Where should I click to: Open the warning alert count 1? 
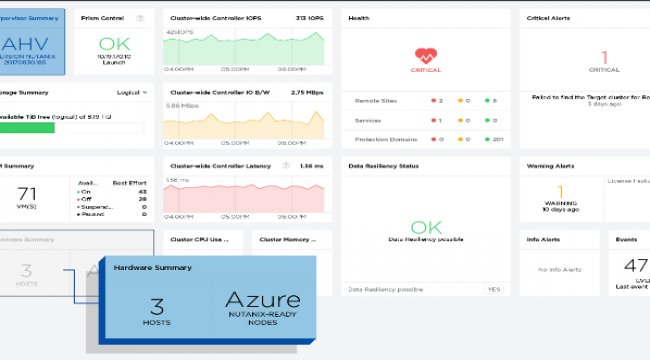click(x=560, y=192)
